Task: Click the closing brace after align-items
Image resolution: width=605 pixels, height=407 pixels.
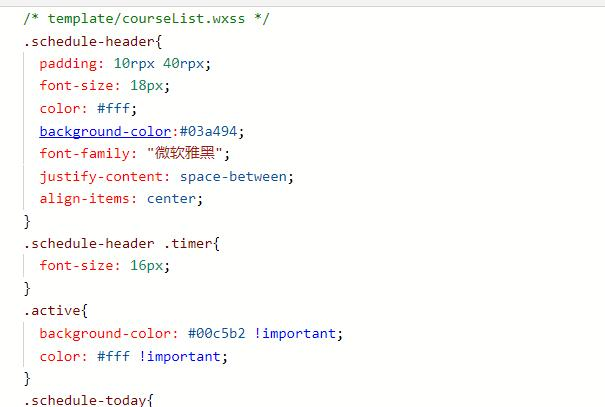Action: pos(27,221)
